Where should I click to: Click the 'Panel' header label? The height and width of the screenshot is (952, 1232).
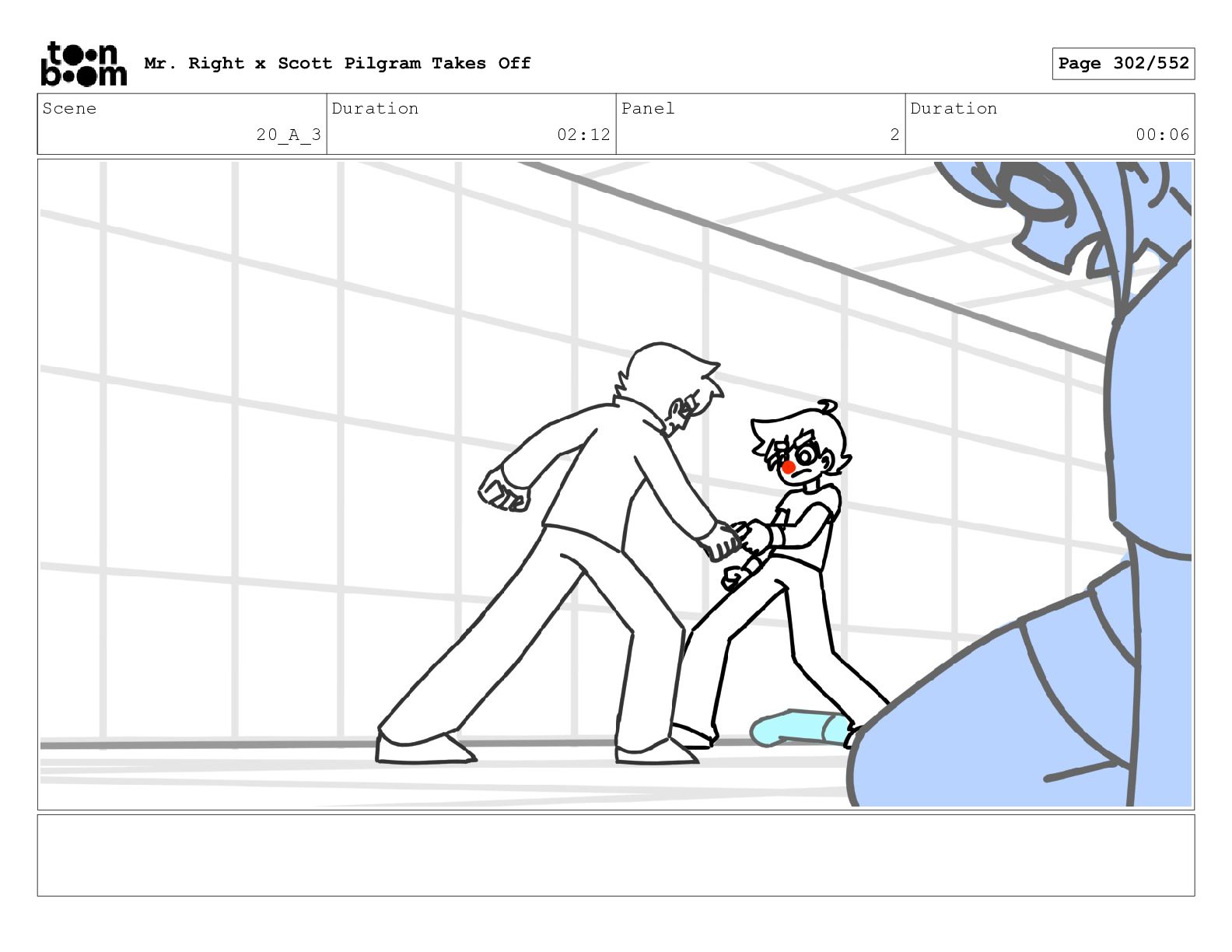coord(648,108)
